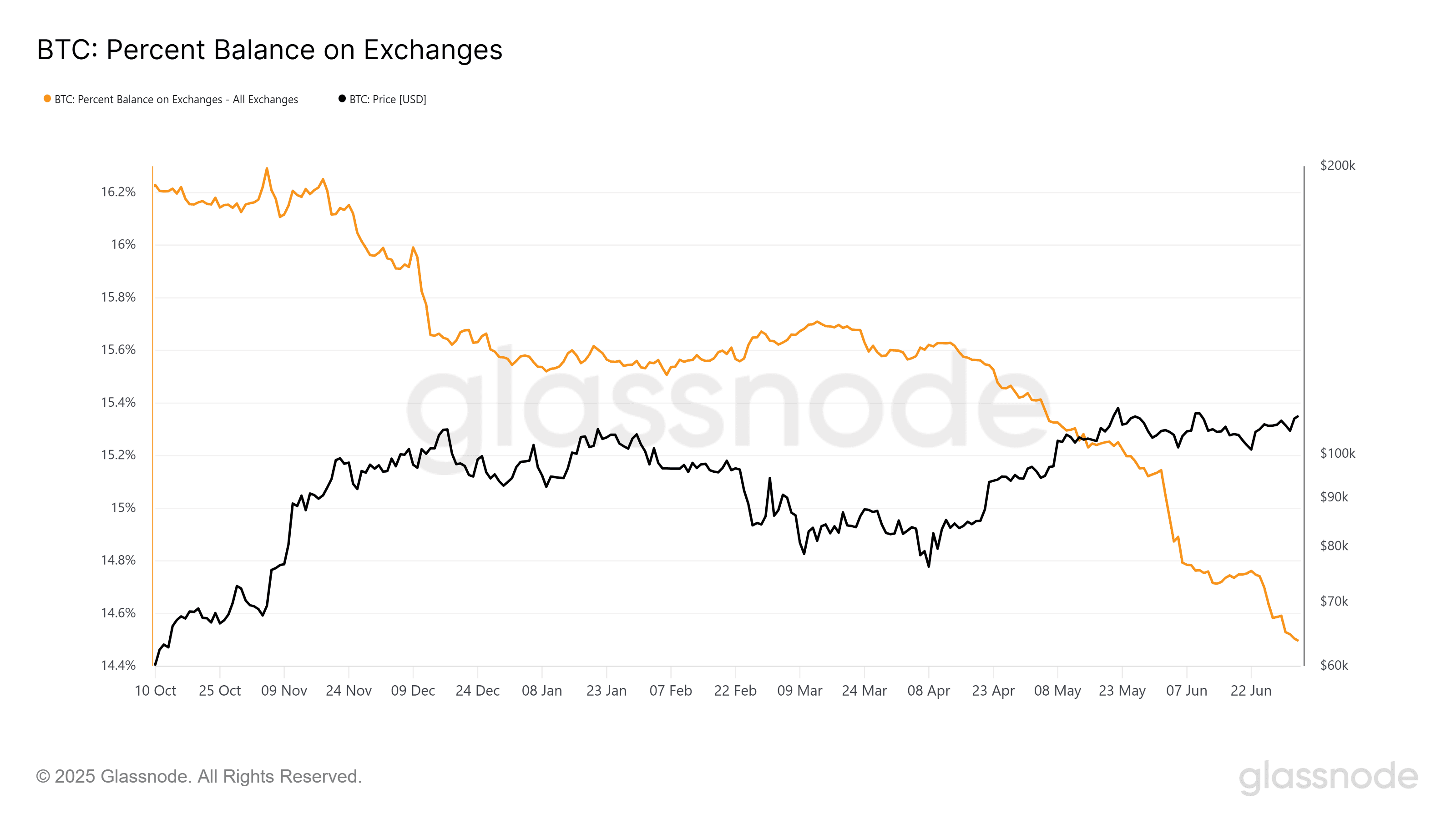Viewport: 1456px width, 819px height.
Task: Click the '$200k' right axis label
Action: point(1337,166)
